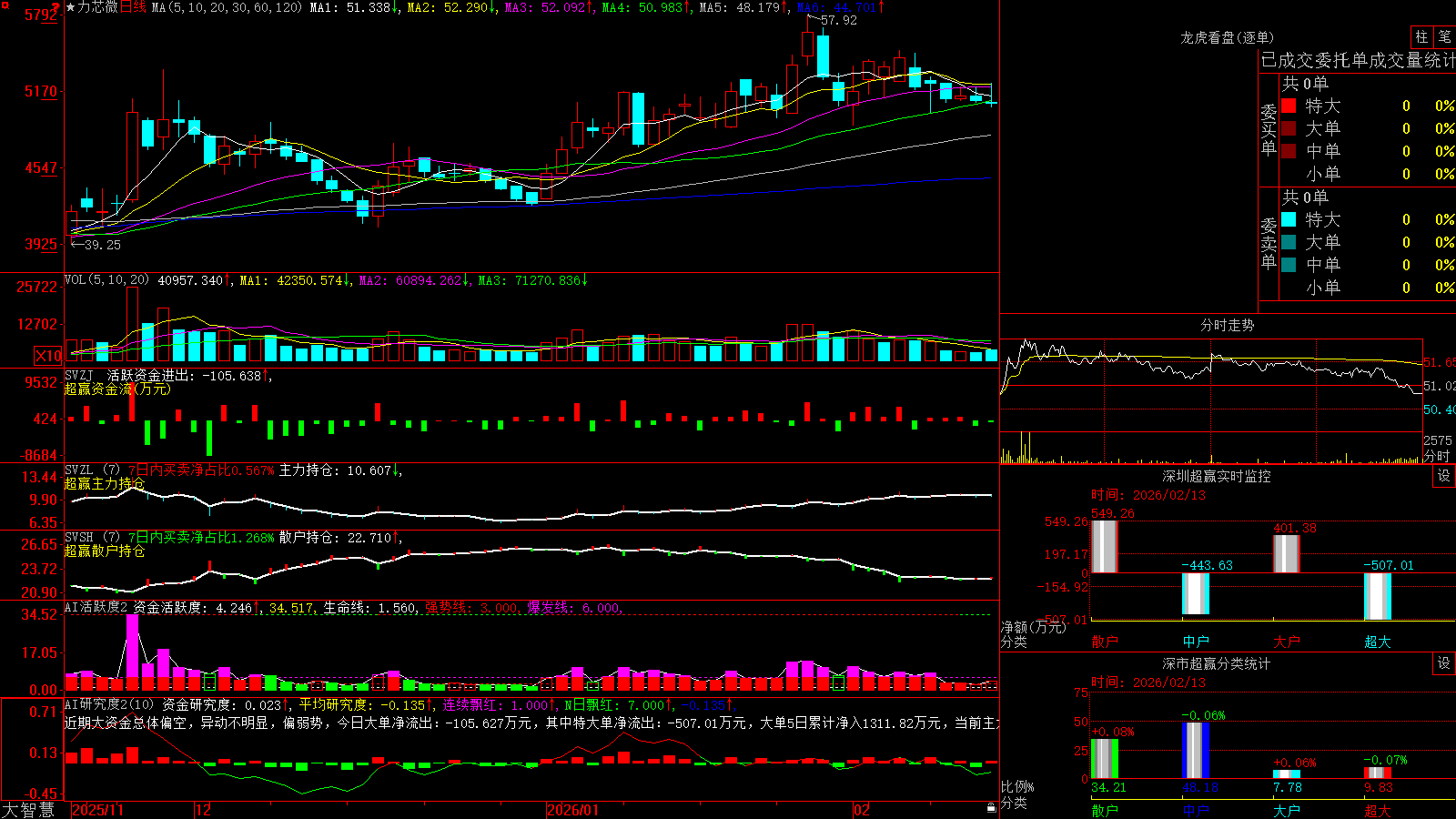Open 设 settings for 深圳超赢实时监控 panel
The height and width of the screenshot is (819, 1456).
point(1444,476)
